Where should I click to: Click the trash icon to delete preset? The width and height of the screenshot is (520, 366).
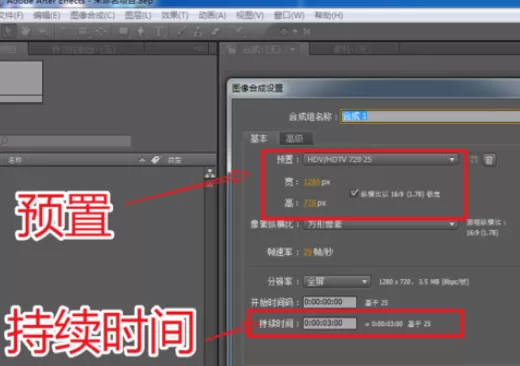(489, 160)
